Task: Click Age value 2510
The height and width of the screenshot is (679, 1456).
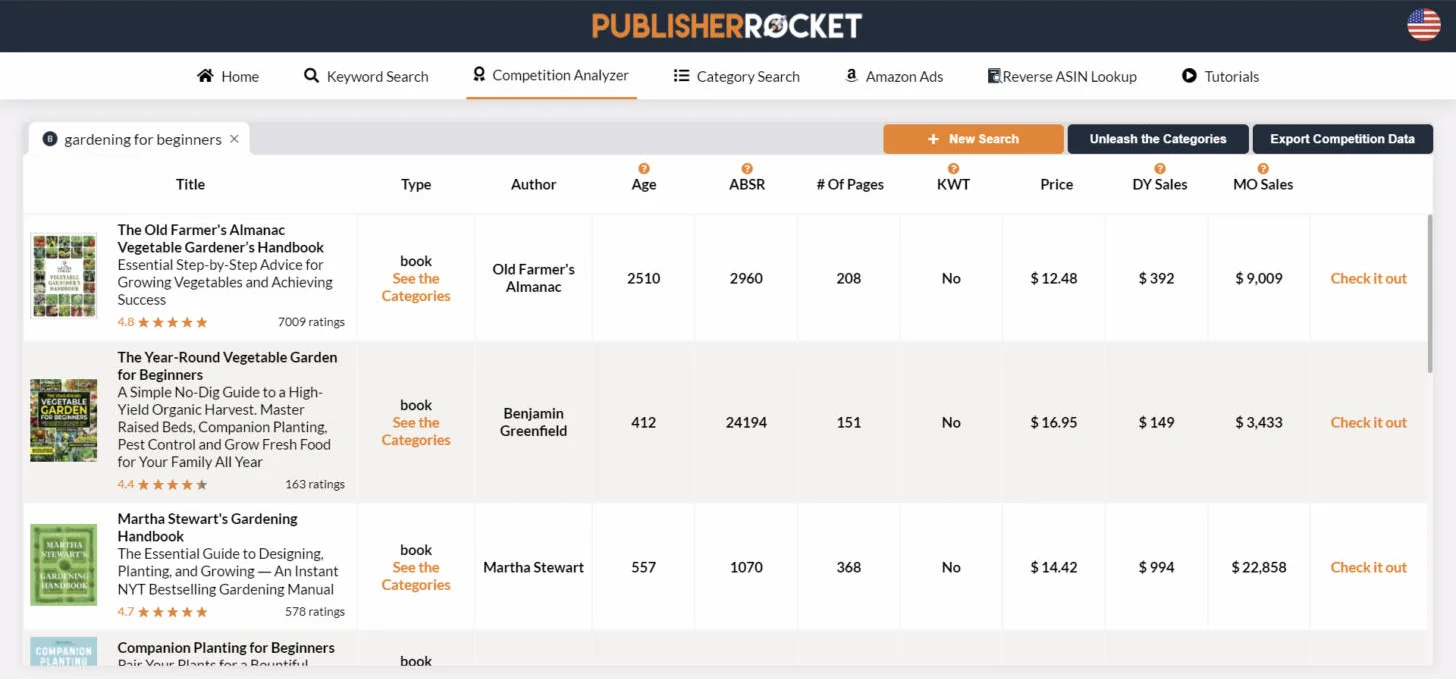Action: coord(644,278)
